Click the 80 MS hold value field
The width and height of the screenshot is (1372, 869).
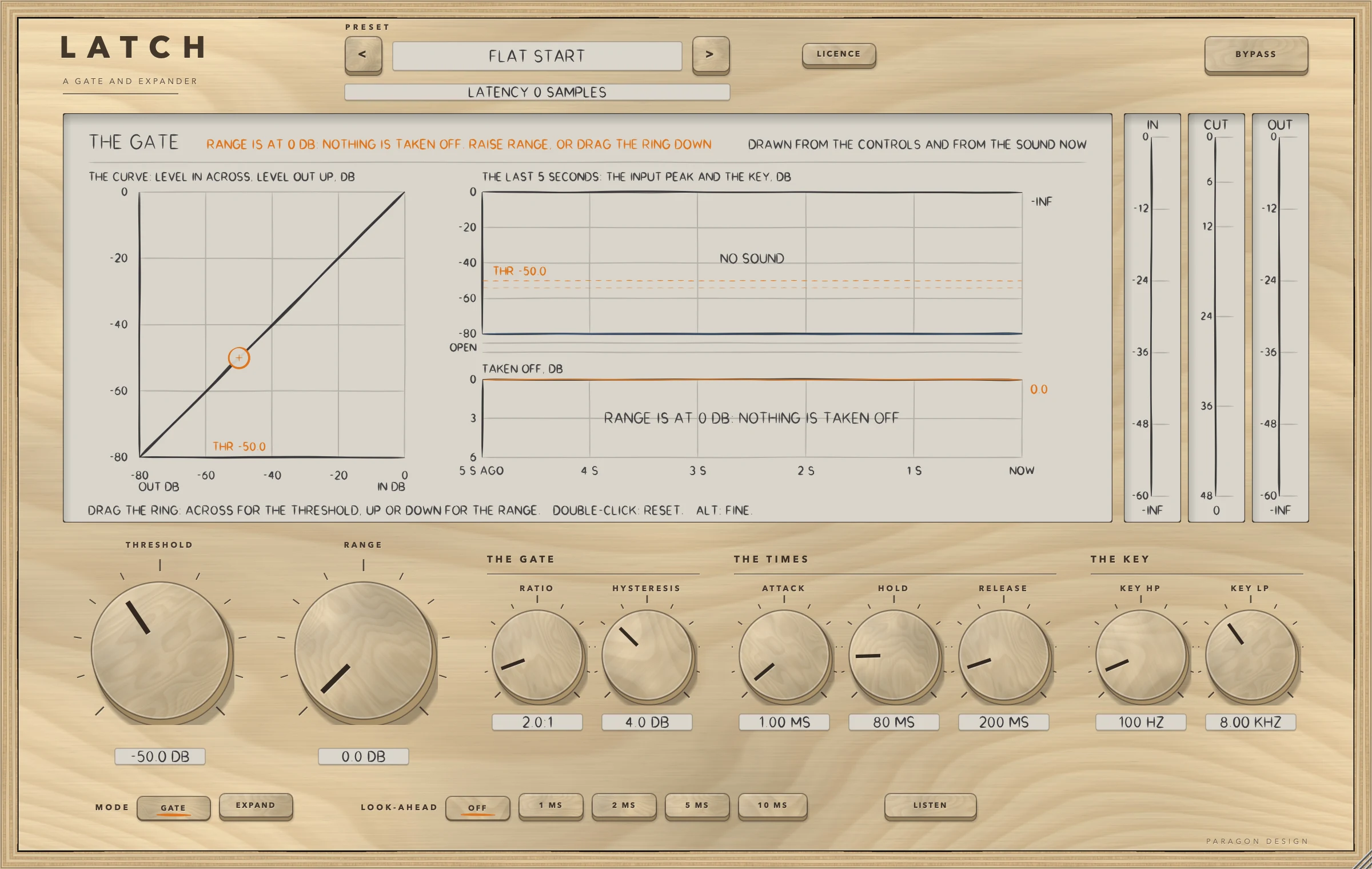[x=894, y=722]
